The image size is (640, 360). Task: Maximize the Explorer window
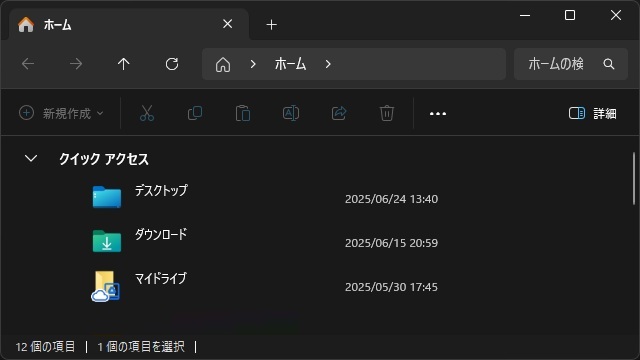pyautogui.click(x=570, y=16)
